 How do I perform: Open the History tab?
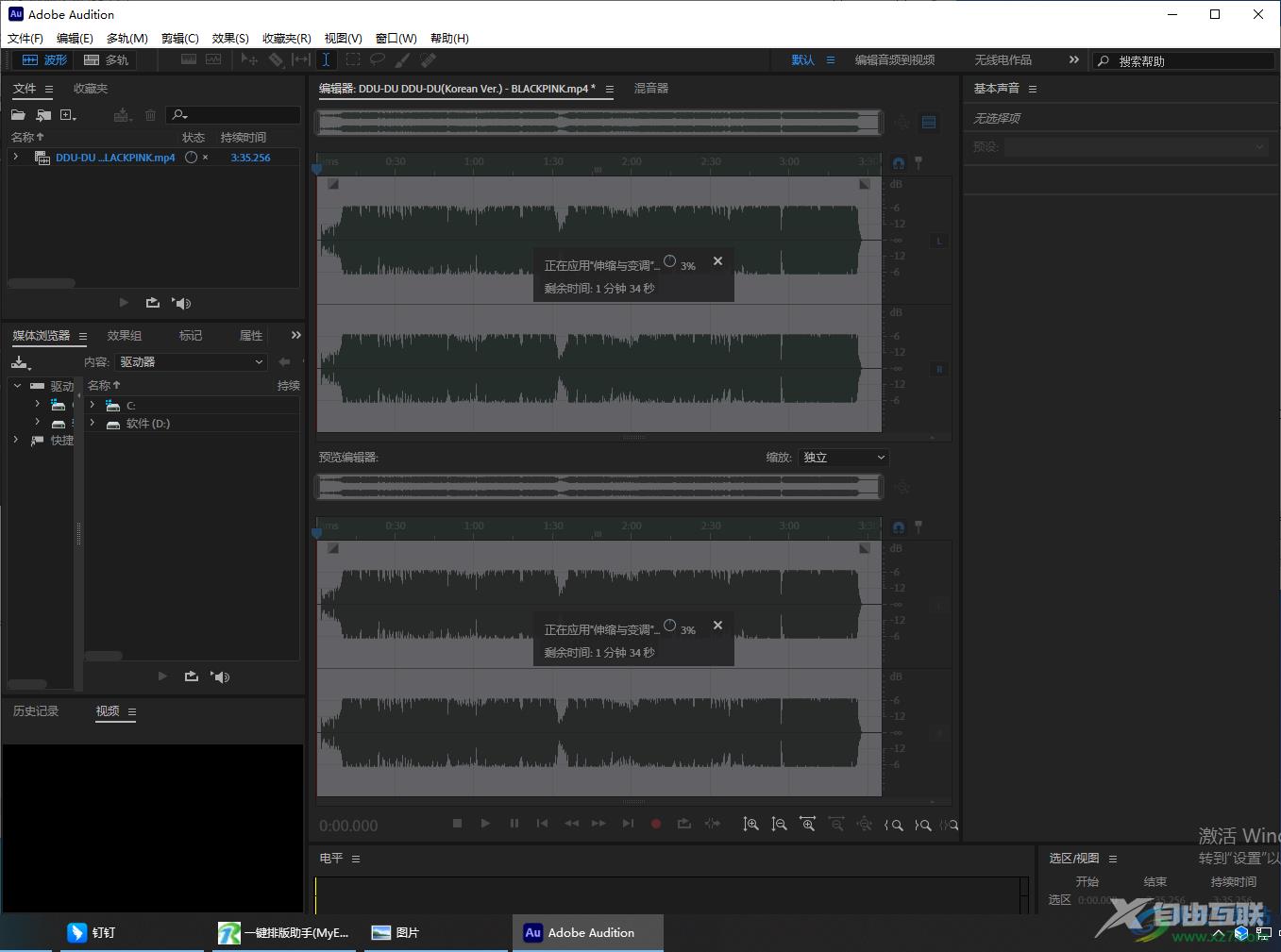coord(36,711)
